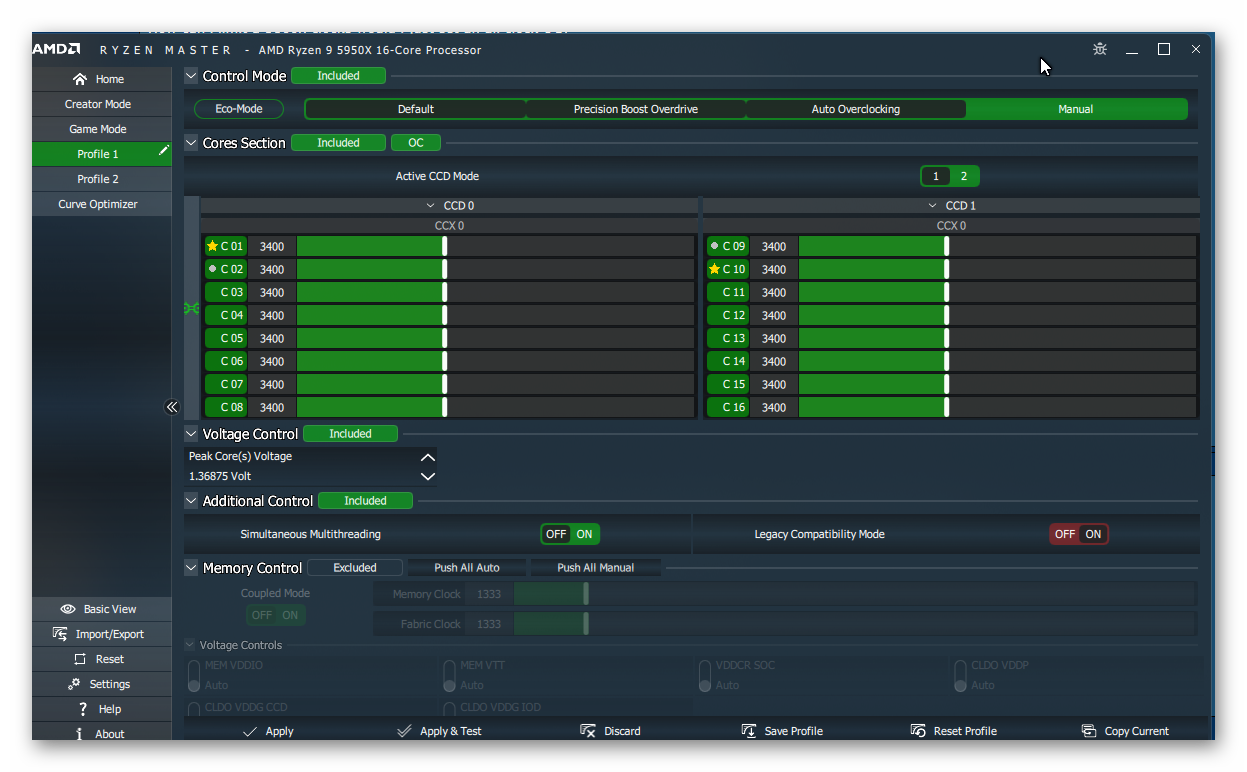Enable Eco-Mode button
1247x772 pixels.
(x=239, y=109)
